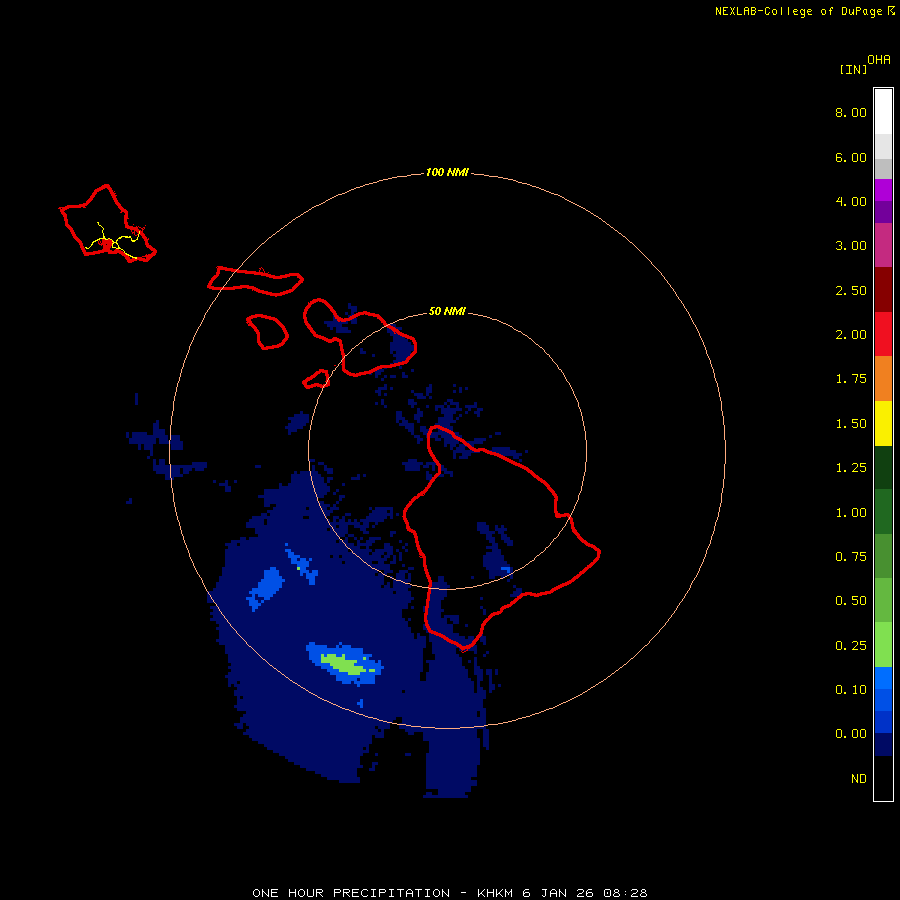
Task: Click the 2.00 legend value
Action: (851, 335)
